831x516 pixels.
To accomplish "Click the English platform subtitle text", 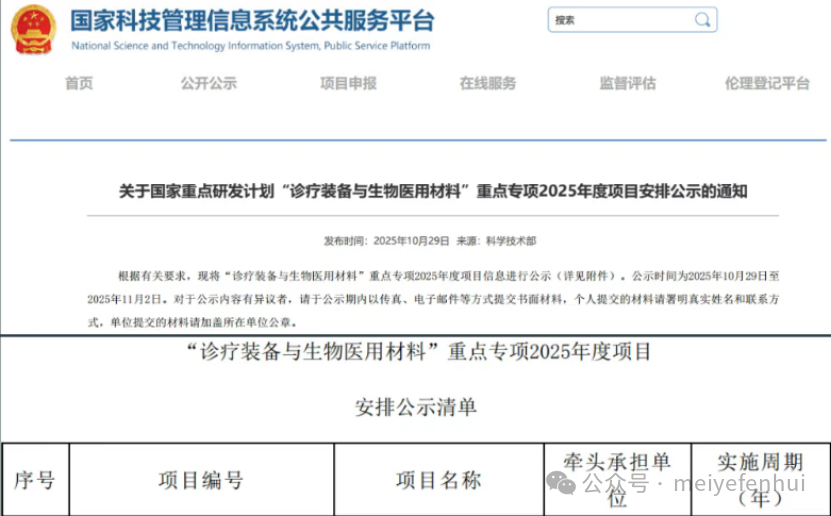I will coord(250,46).
